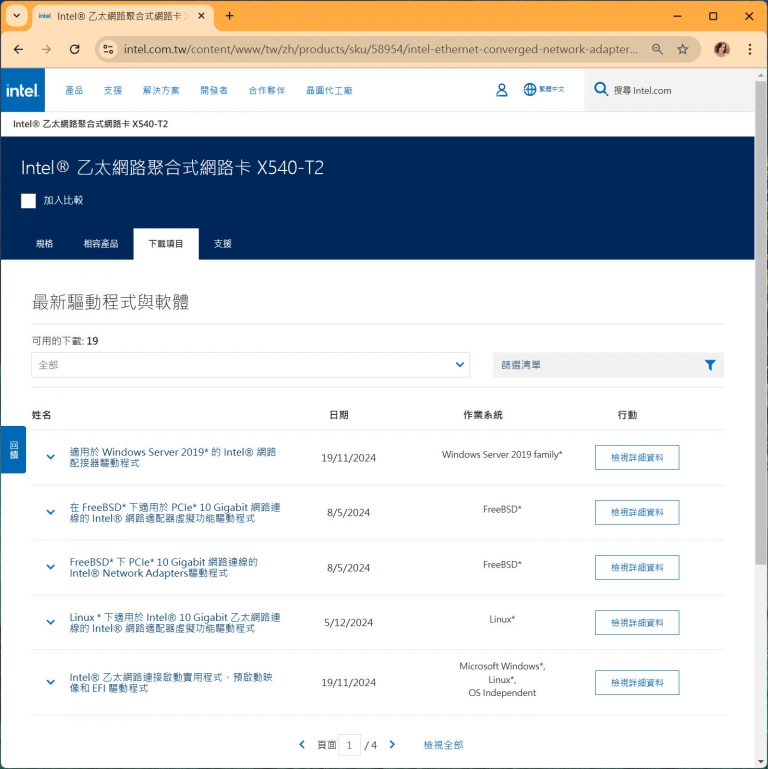The width and height of the screenshot is (768, 769).
Task: View details for the Linux driver
Action: pos(637,622)
